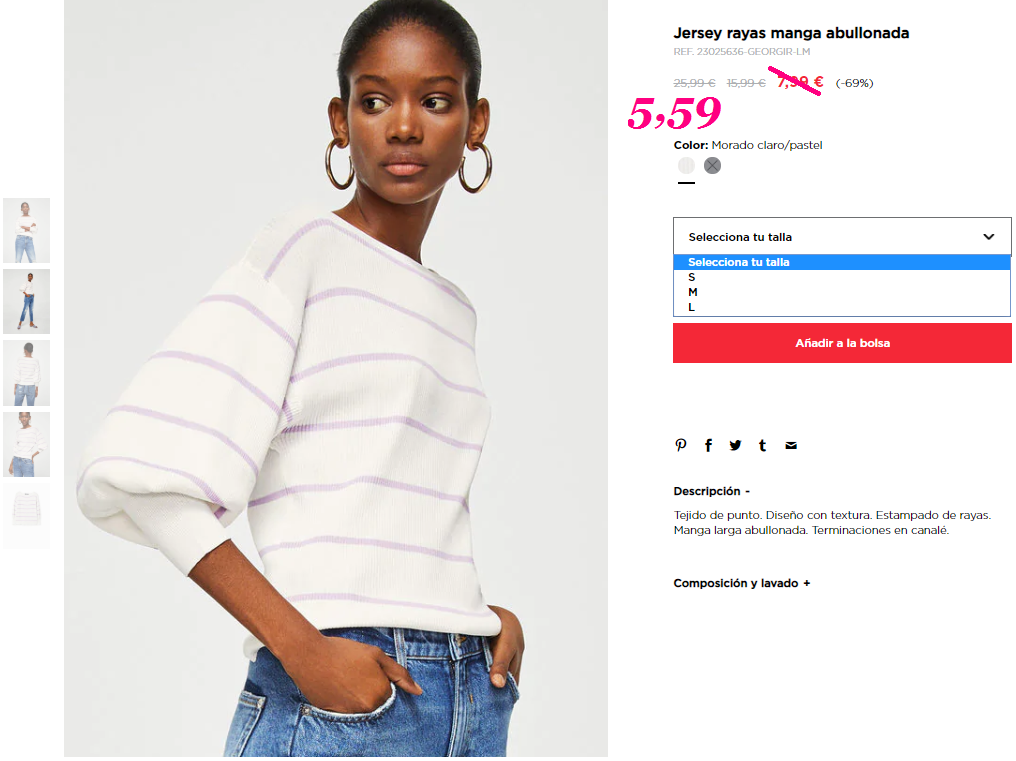This screenshot has height=761, width=1016.
Task: View first thumbnail of model facing front
Action: [27, 230]
